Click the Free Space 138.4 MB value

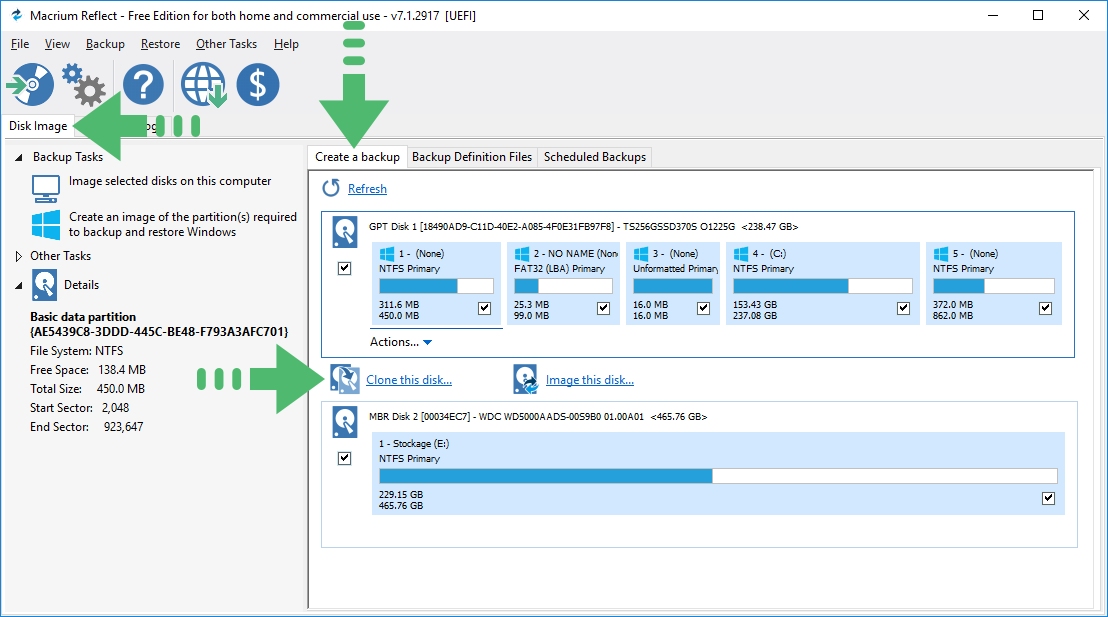click(121, 370)
